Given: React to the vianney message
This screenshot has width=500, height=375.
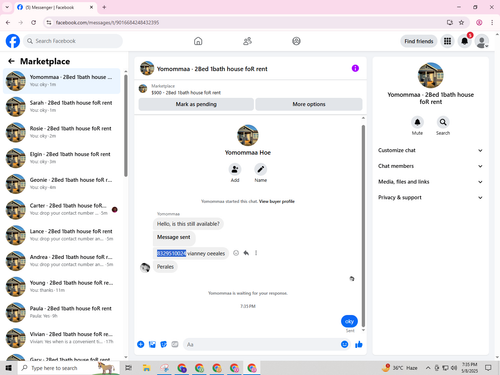Looking at the screenshot, I should point(236,253).
